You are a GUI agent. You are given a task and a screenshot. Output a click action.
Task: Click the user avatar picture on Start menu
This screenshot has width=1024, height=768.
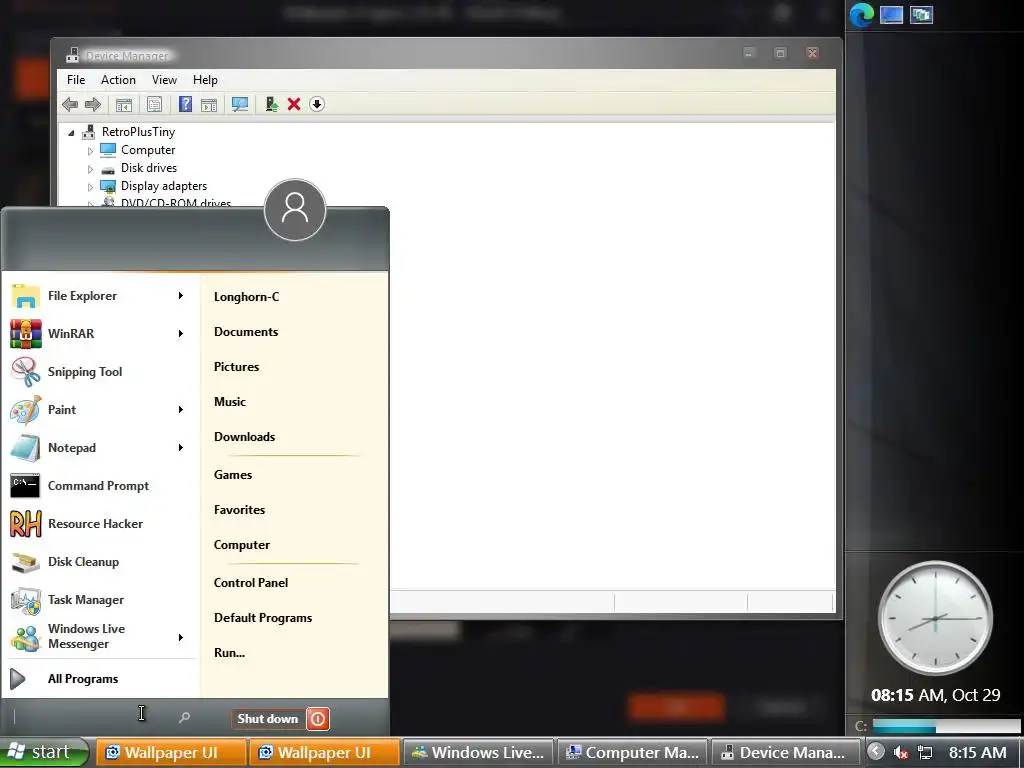point(295,210)
